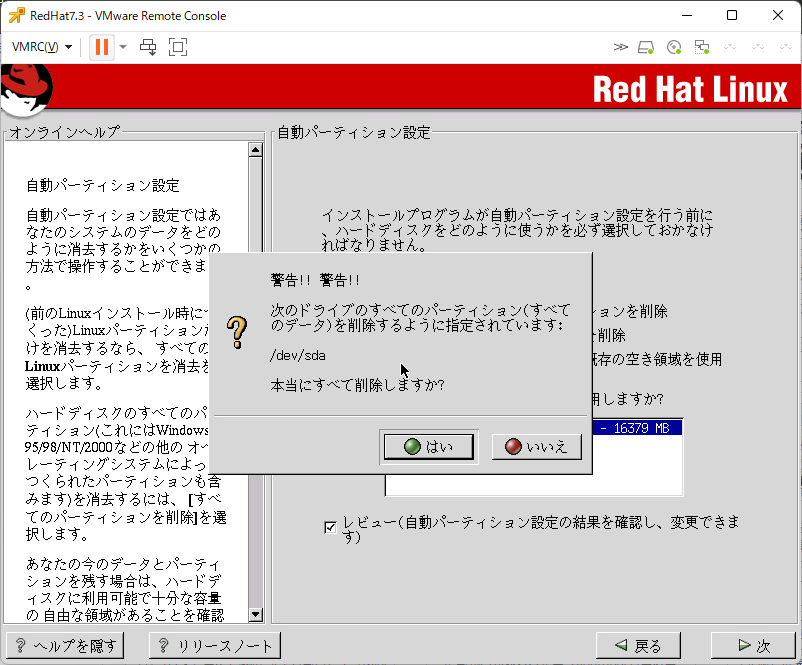Viewport: 802px width, 665px height.
Task: Close the VMware Remote Console window
Action: 778,15
